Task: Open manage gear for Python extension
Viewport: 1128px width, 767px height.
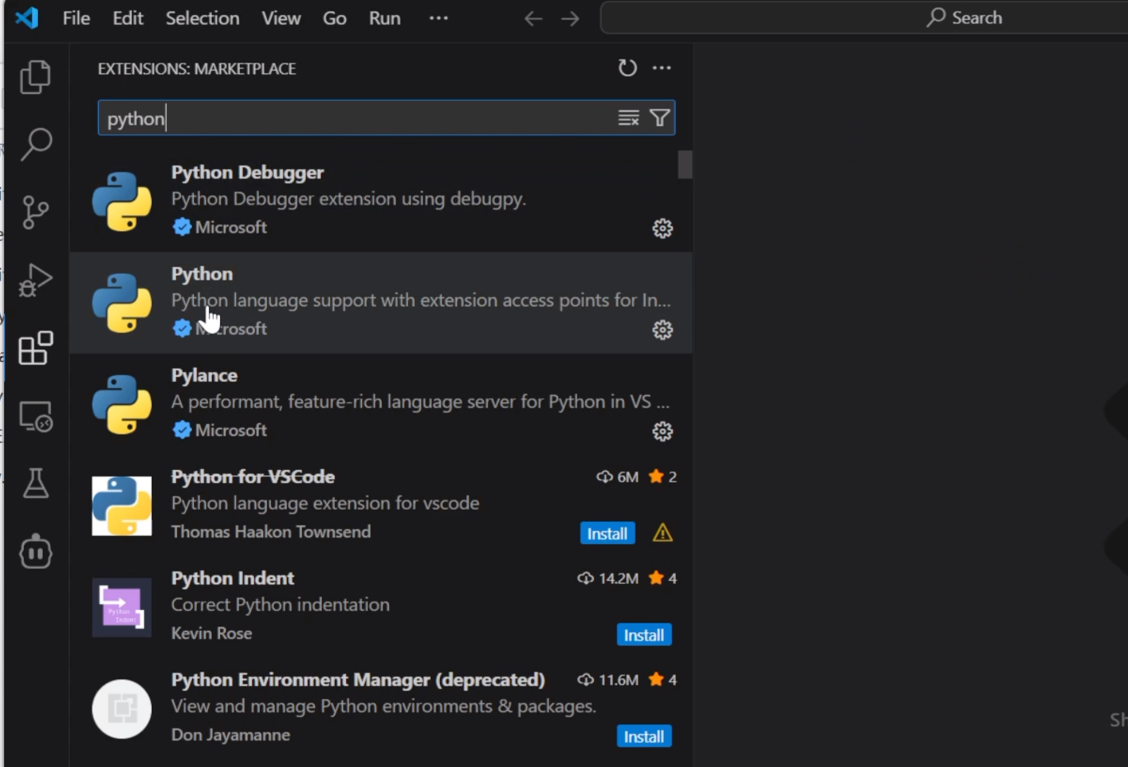Action: click(662, 330)
